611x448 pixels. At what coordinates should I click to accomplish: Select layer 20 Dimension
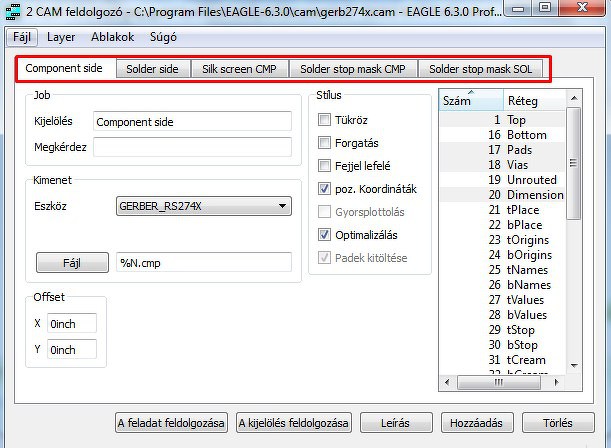point(502,195)
